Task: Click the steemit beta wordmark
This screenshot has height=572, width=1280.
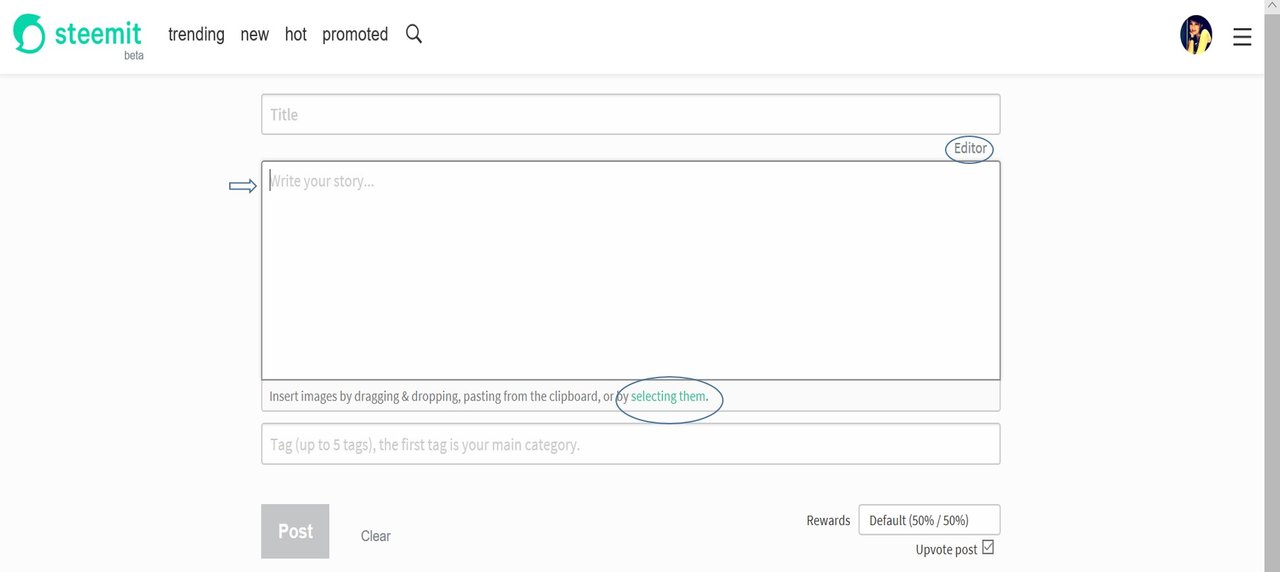Action: 98,38
